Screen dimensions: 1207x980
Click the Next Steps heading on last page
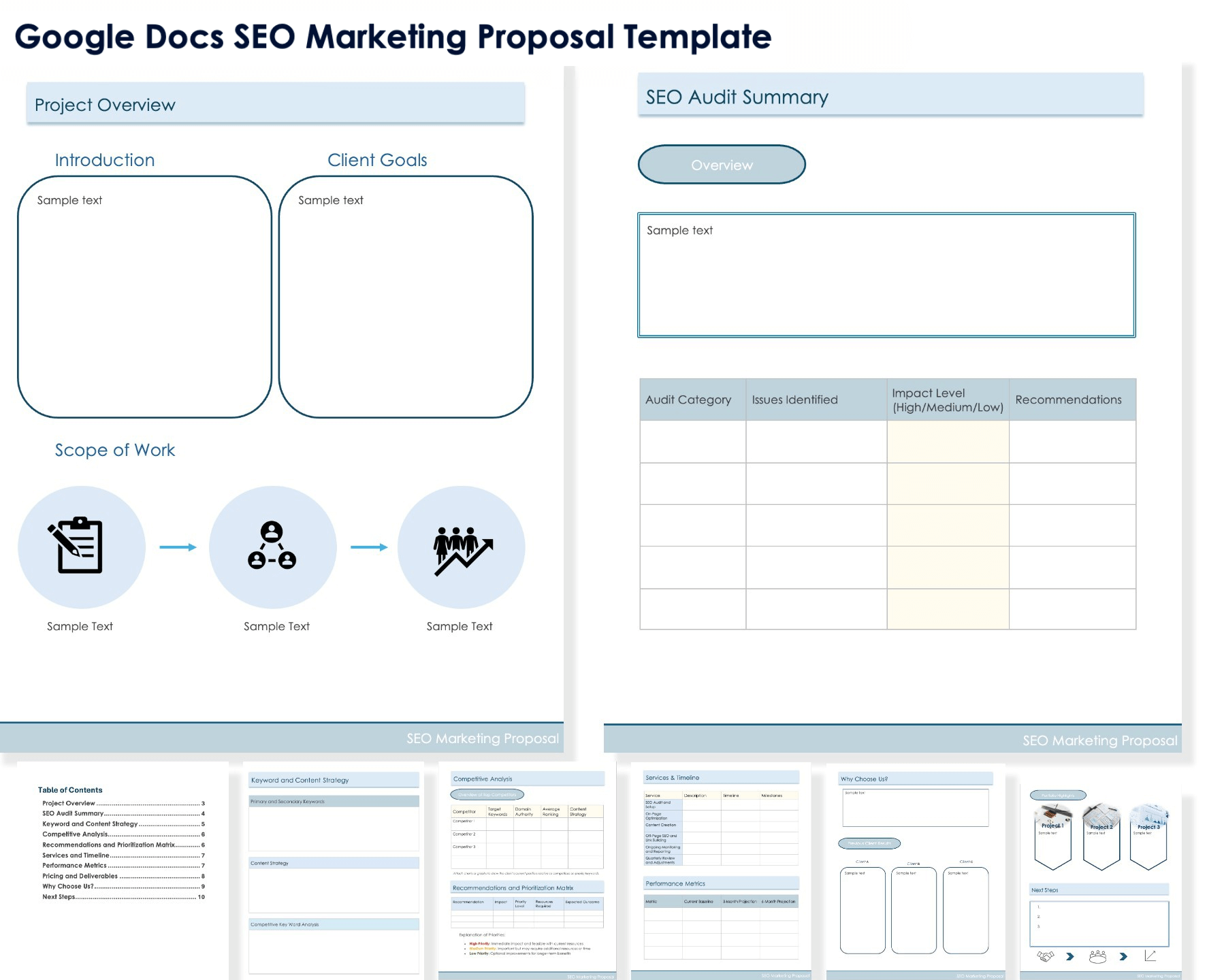tap(1099, 889)
